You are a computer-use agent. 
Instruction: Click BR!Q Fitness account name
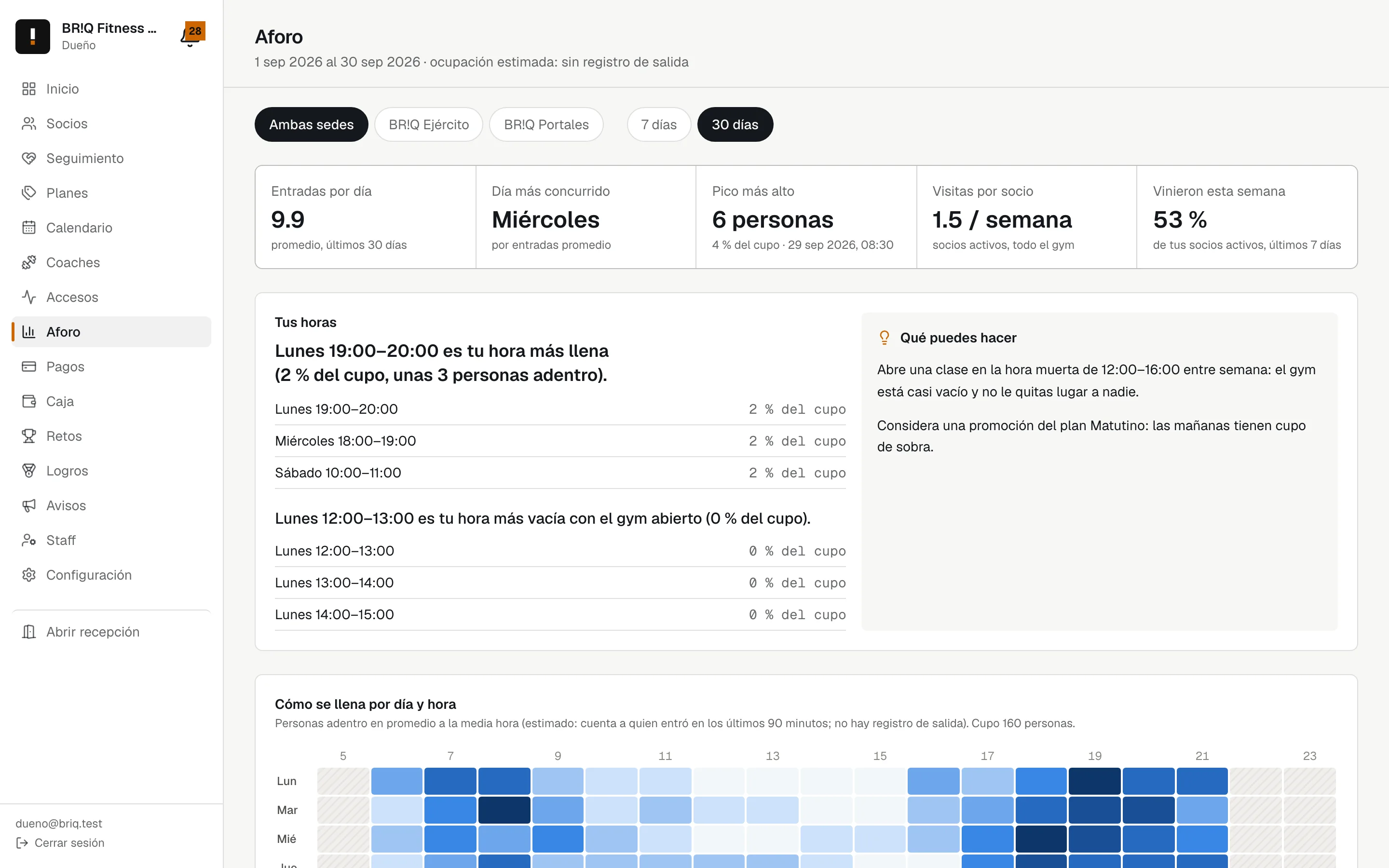(109, 28)
